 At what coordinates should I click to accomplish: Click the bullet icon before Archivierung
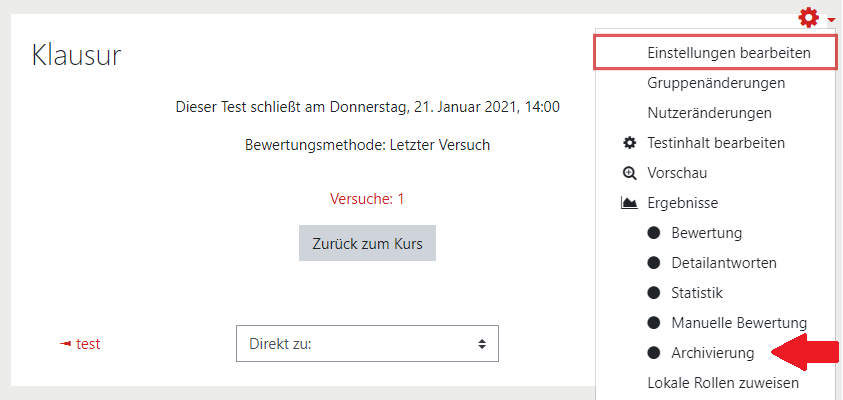click(x=653, y=353)
